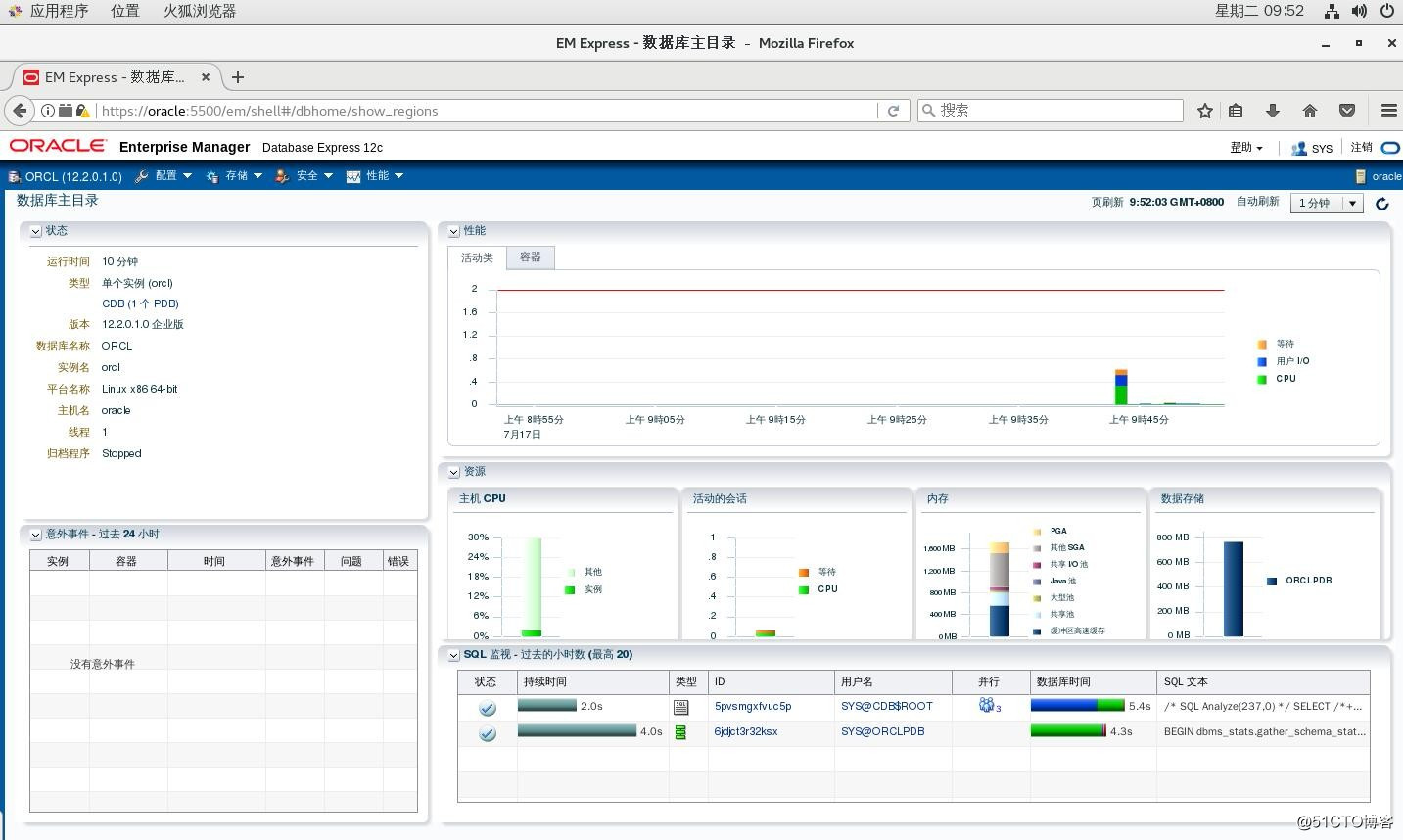Open the 位置 menu in the top bar

124,11
